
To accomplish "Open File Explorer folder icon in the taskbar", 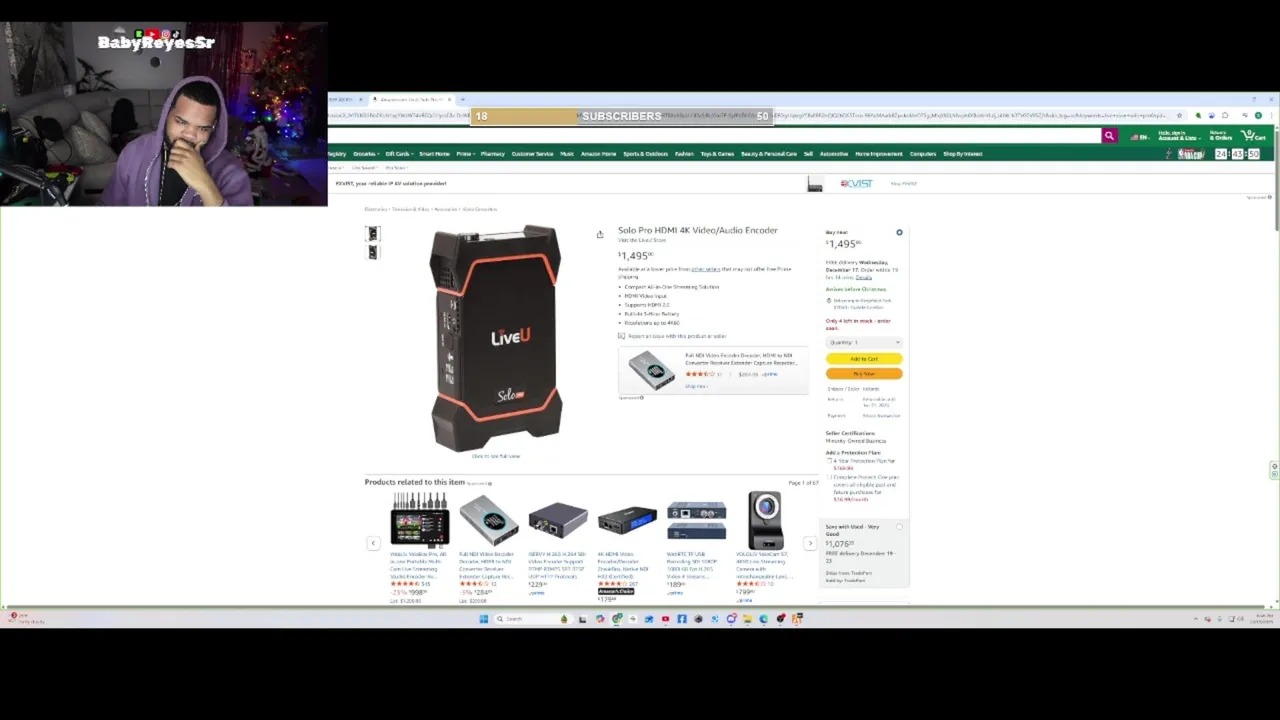I will coord(747,619).
